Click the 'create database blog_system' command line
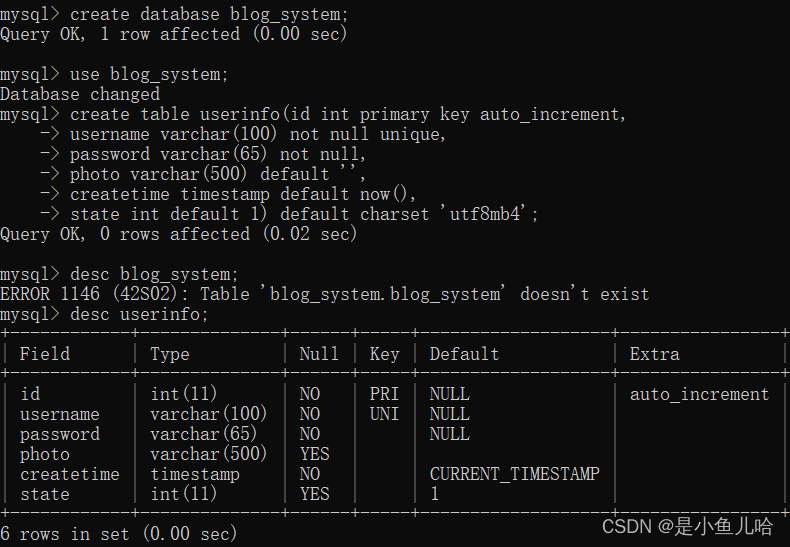This screenshot has width=790, height=547. (174, 14)
